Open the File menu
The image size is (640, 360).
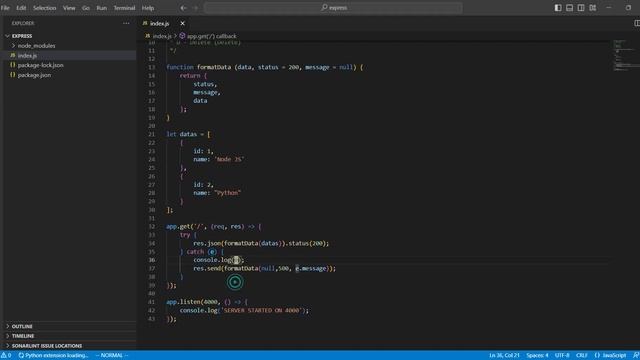[5, 8]
